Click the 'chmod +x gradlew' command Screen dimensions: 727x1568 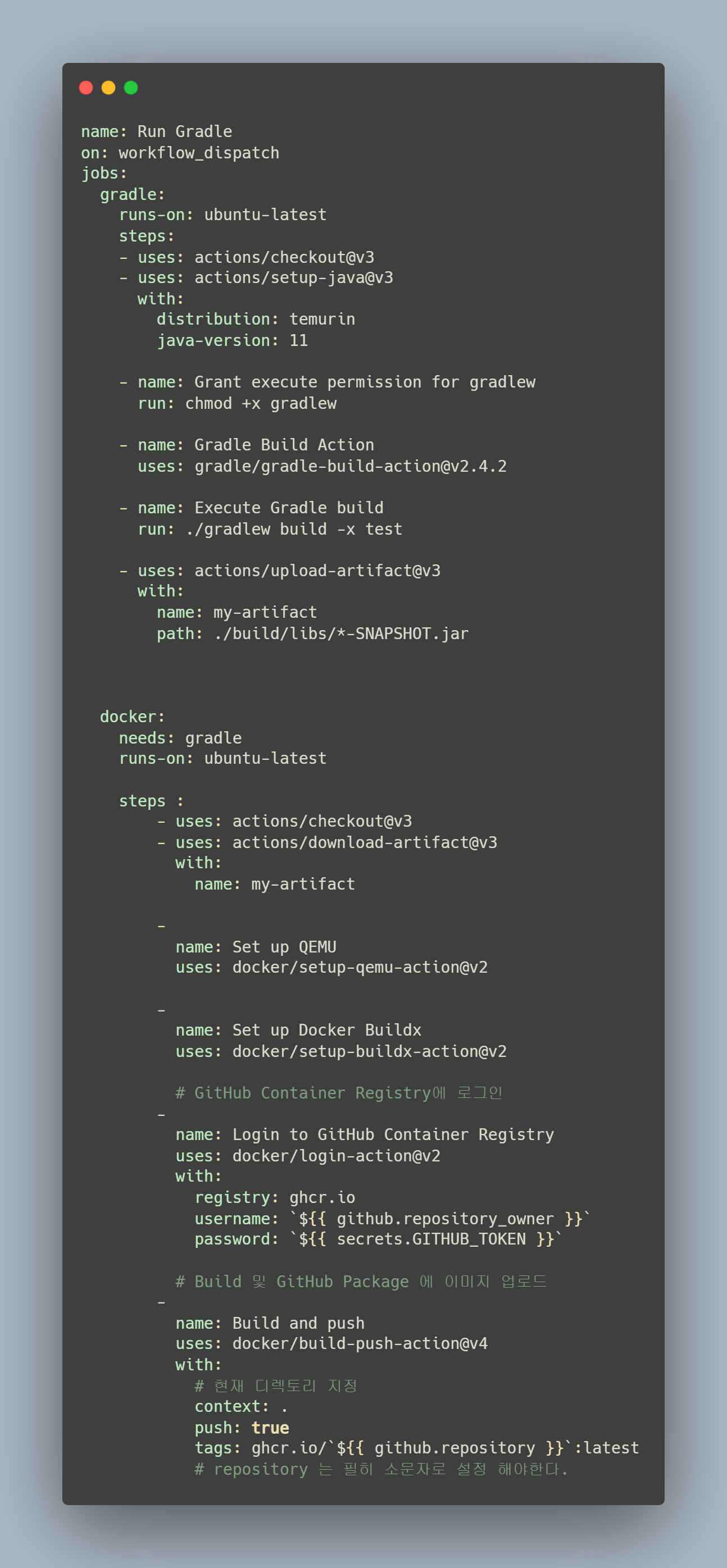click(x=261, y=403)
